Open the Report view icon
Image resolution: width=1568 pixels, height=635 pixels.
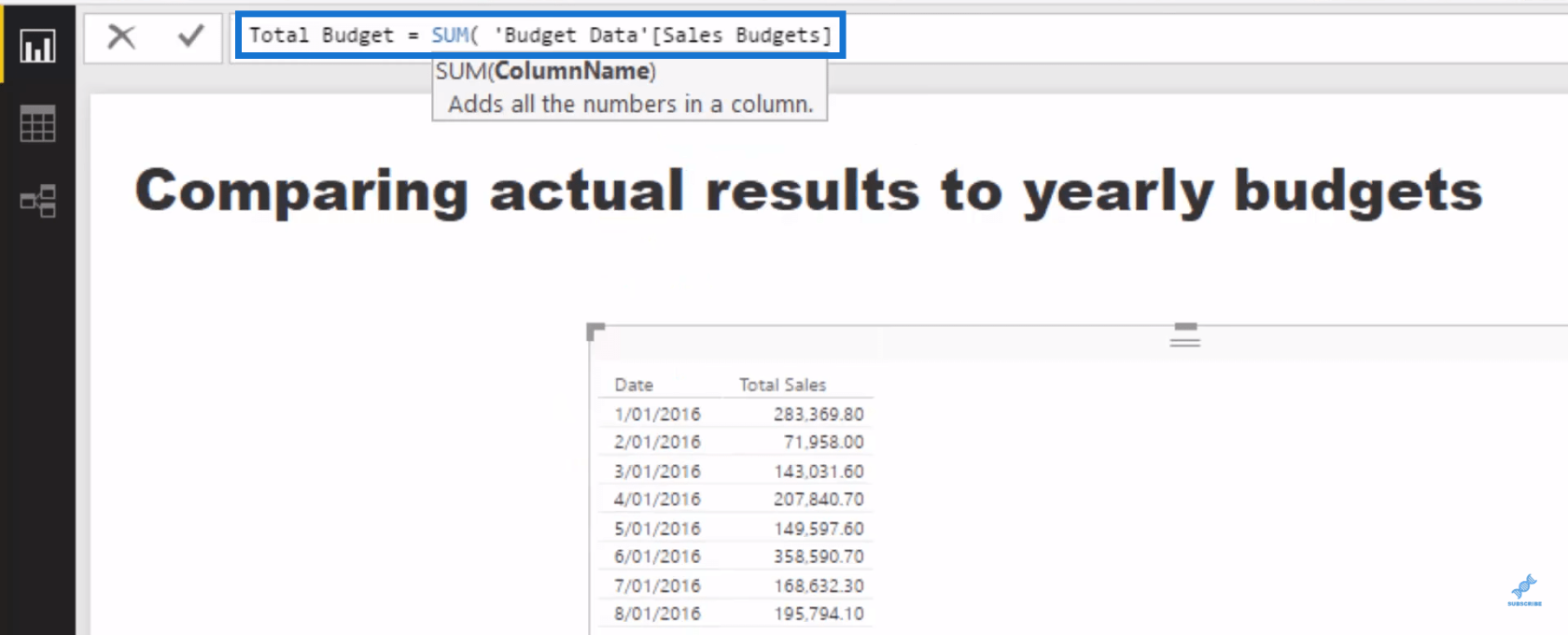[x=37, y=46]
